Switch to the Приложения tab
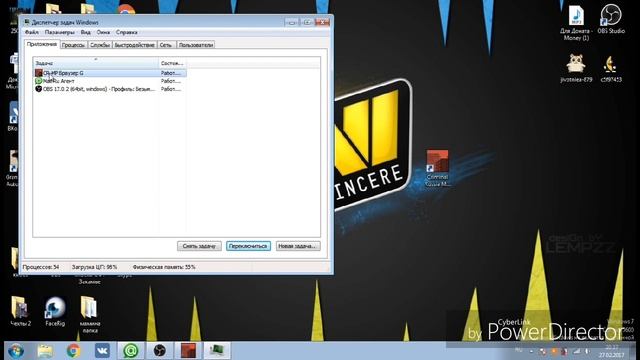This screenshot has width=640, height=360. (42, 44)
